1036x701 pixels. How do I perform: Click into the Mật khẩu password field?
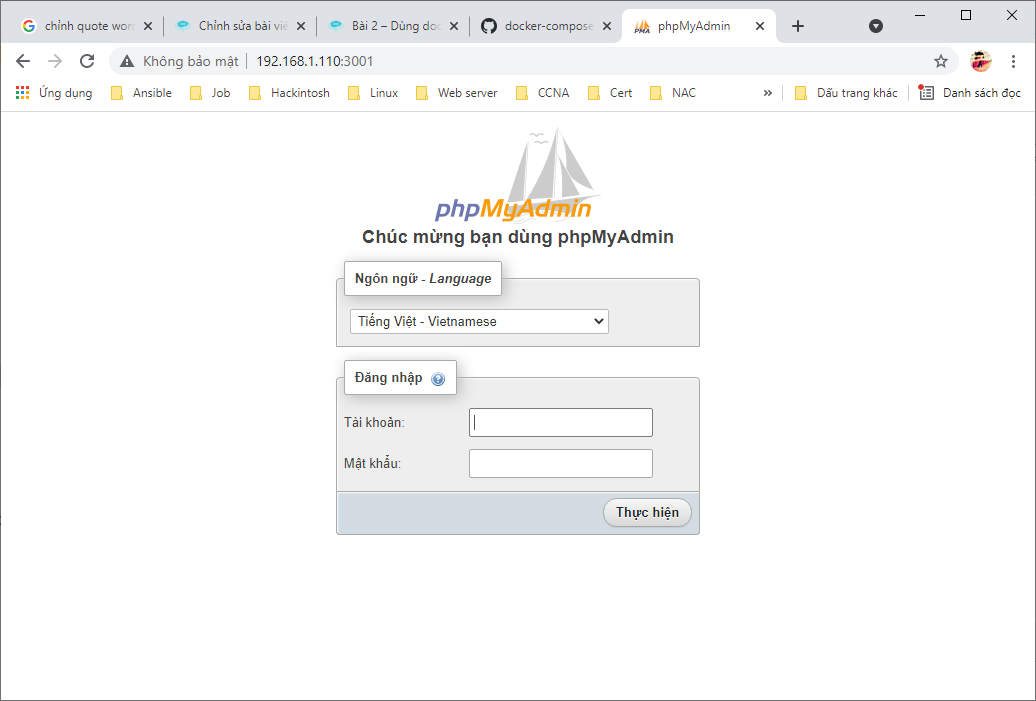coord(560,464)
